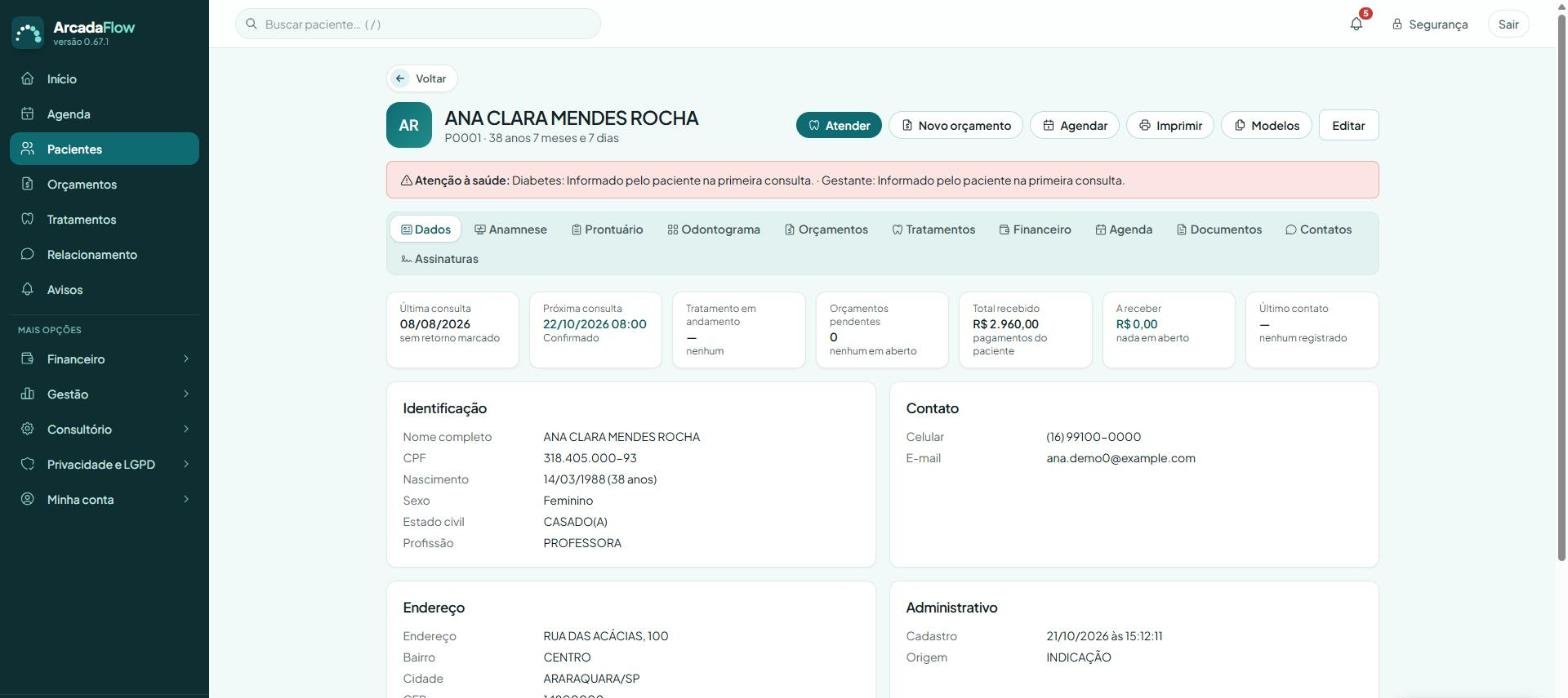Click the Consultório gear icon in sidebar
Screen dimensions: 1568x698
(28, 429)
